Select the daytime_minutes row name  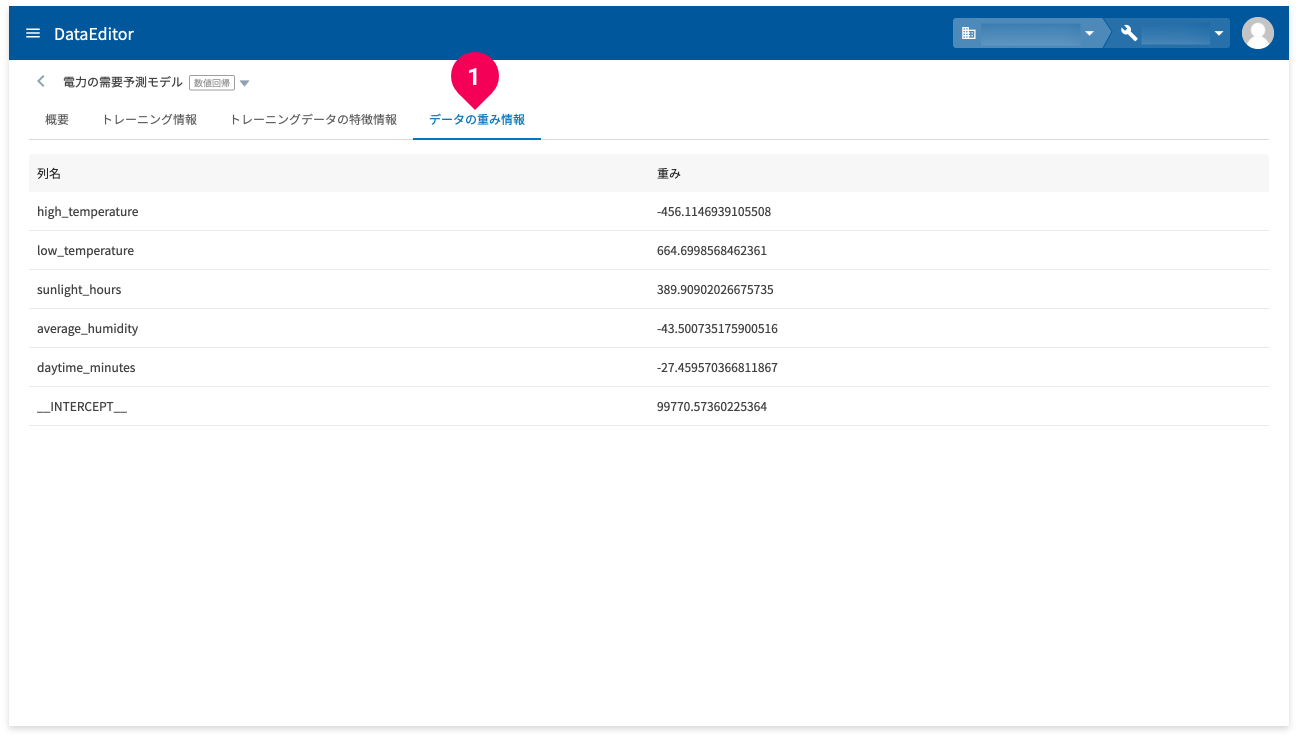coord(86,368)
